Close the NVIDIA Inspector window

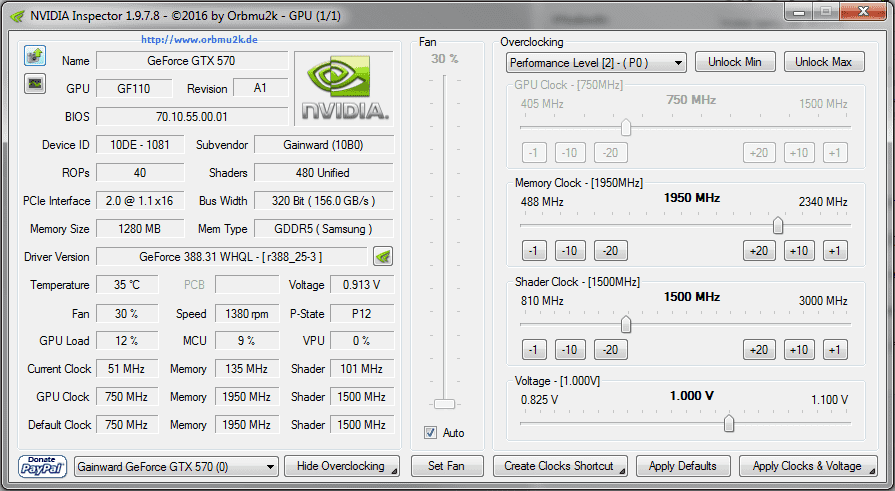click(x=863, y=11)
